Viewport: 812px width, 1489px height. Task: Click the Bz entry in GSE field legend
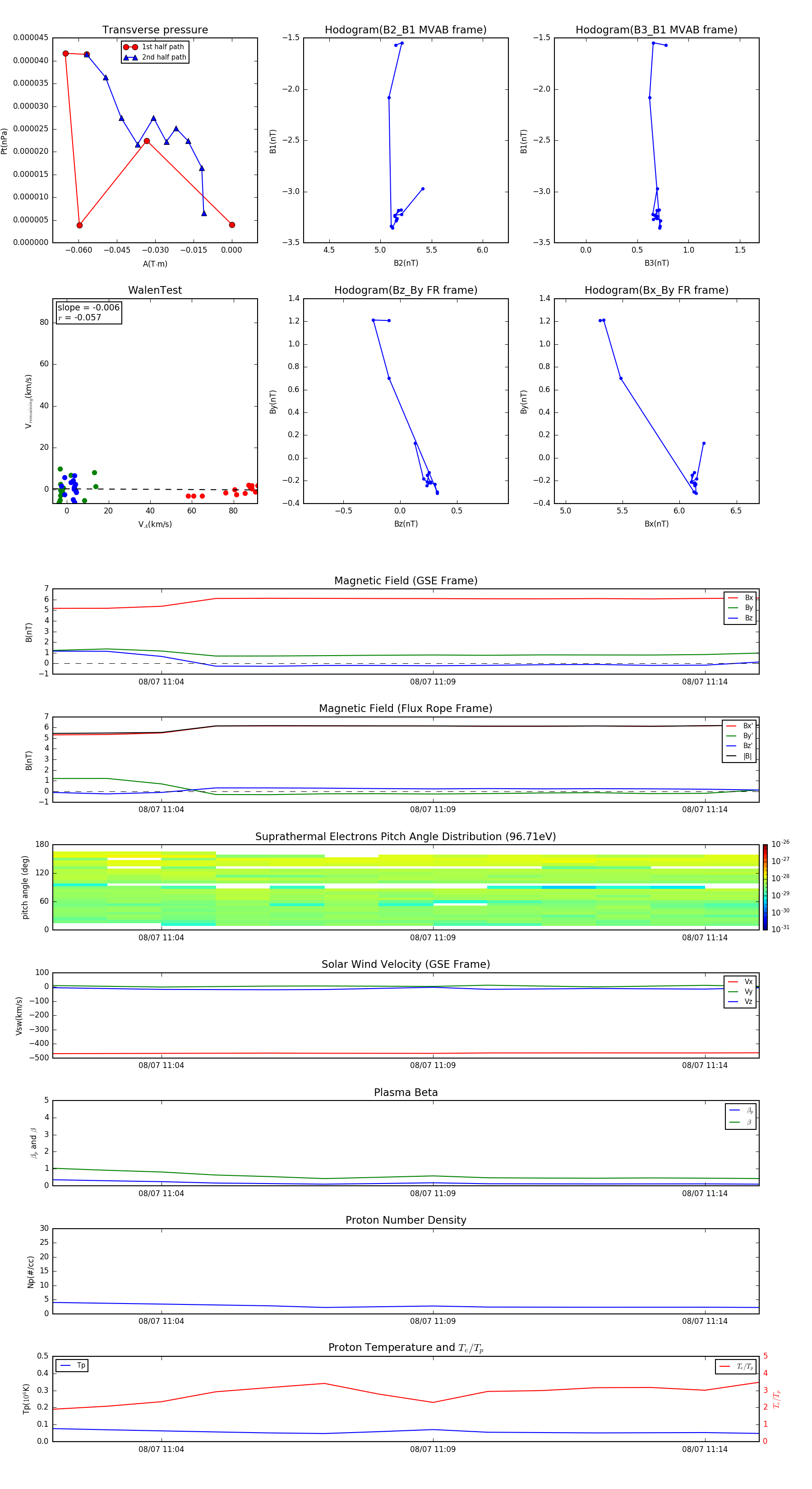click(740, 618)
